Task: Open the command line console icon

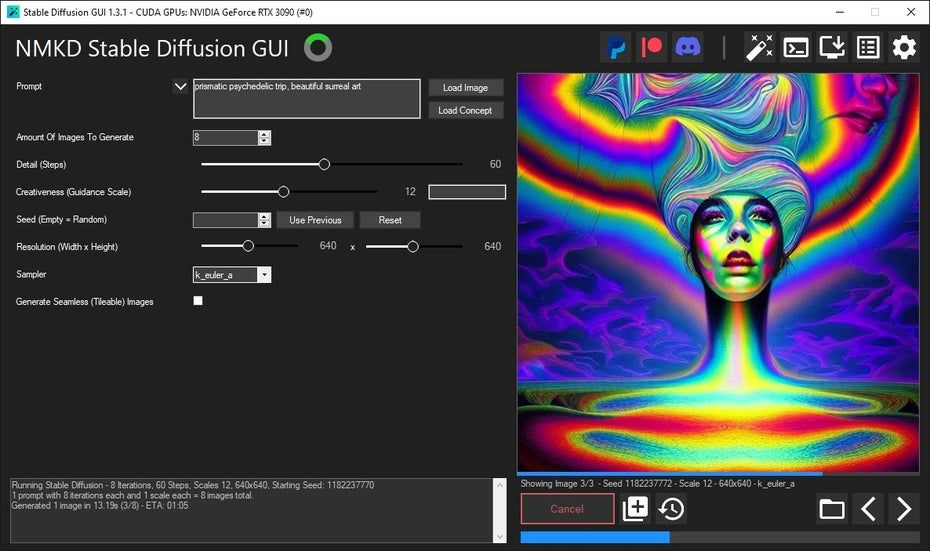Action: (x=796, y=47)
